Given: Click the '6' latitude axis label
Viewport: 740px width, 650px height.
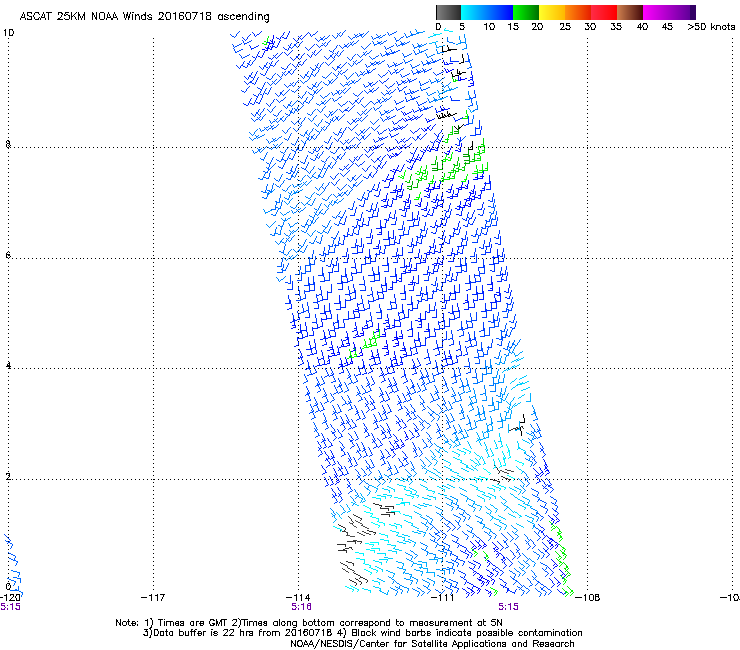Looking at the screenshot, I should 8,255.
